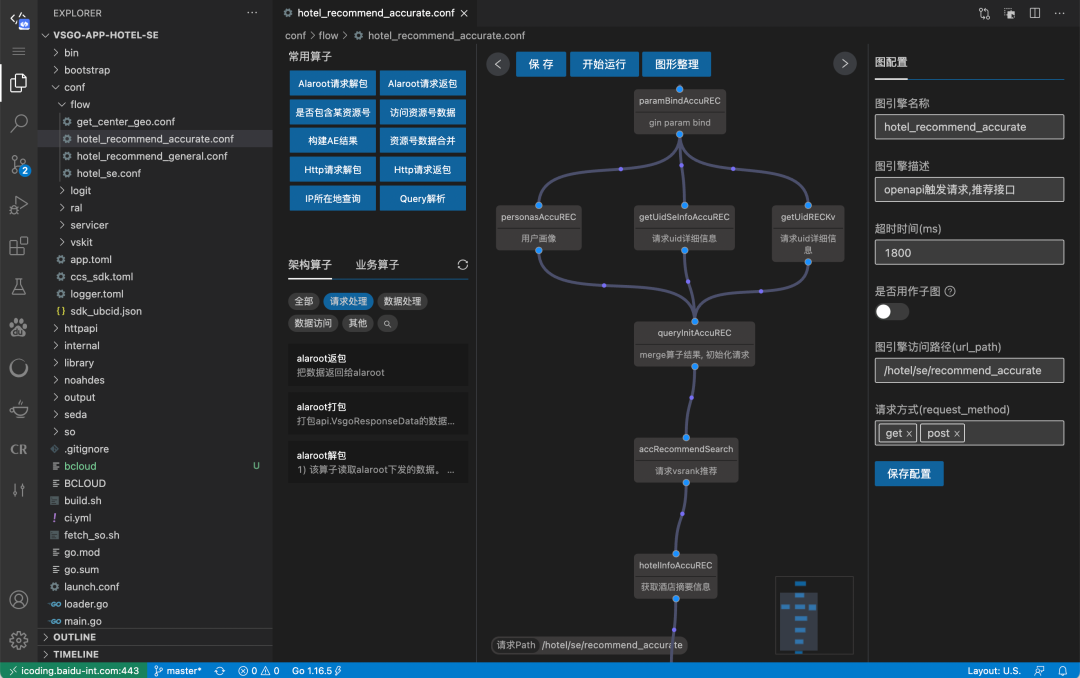Open Source Control with 2 pending changes
This screenshot has height=678, width=1080.
pyautogui.click(x=19, y=165)
